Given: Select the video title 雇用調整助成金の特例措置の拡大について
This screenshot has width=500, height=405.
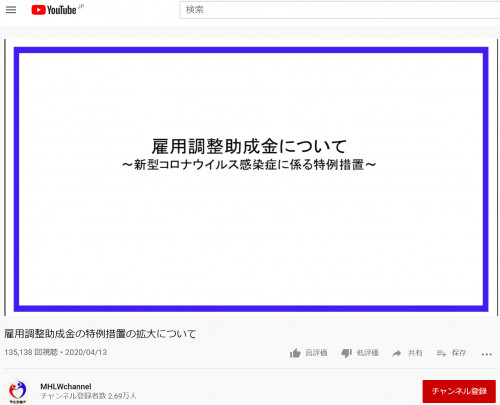Looking at the screenshot, I should pos(100,334).
